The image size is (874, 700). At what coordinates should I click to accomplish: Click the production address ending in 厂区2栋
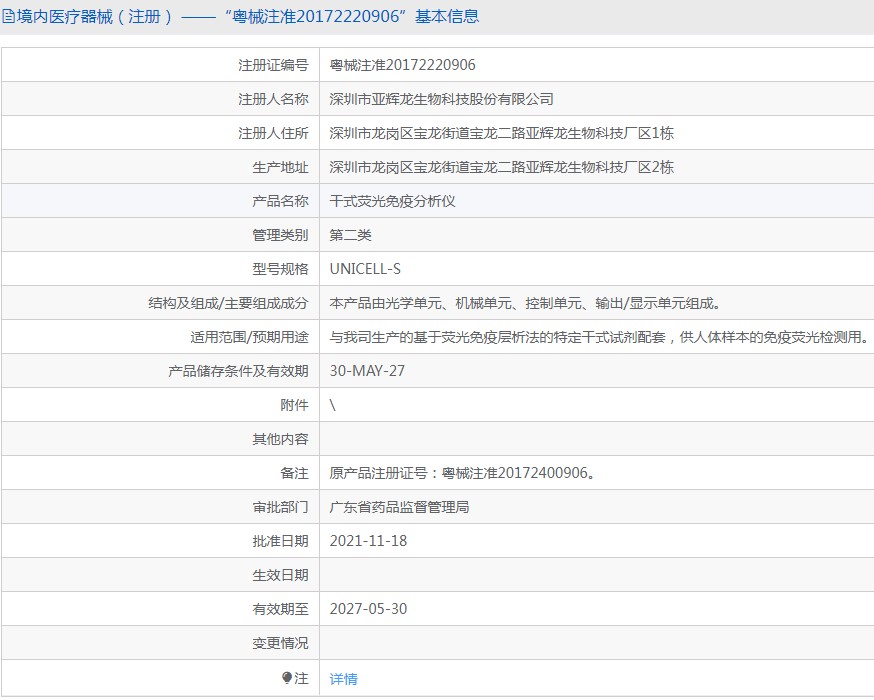(501, 167)
